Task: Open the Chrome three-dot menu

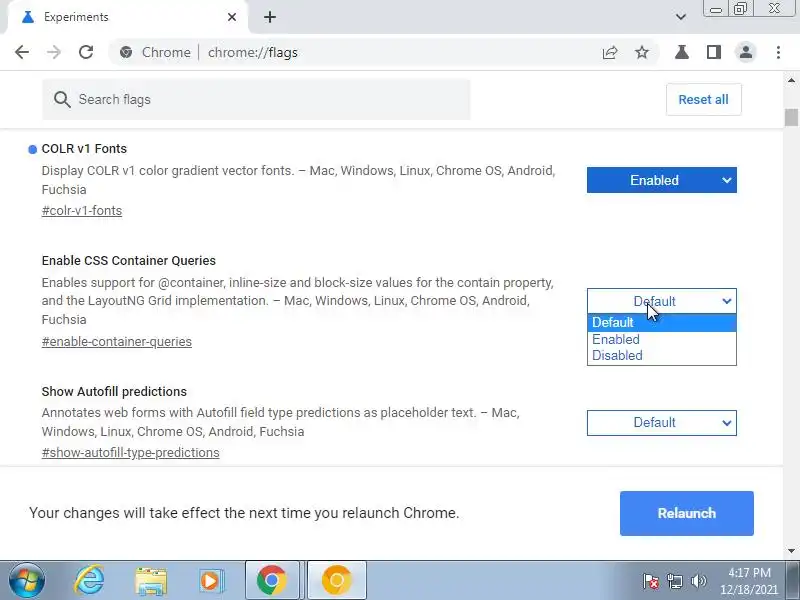Action: pos(778,52)
